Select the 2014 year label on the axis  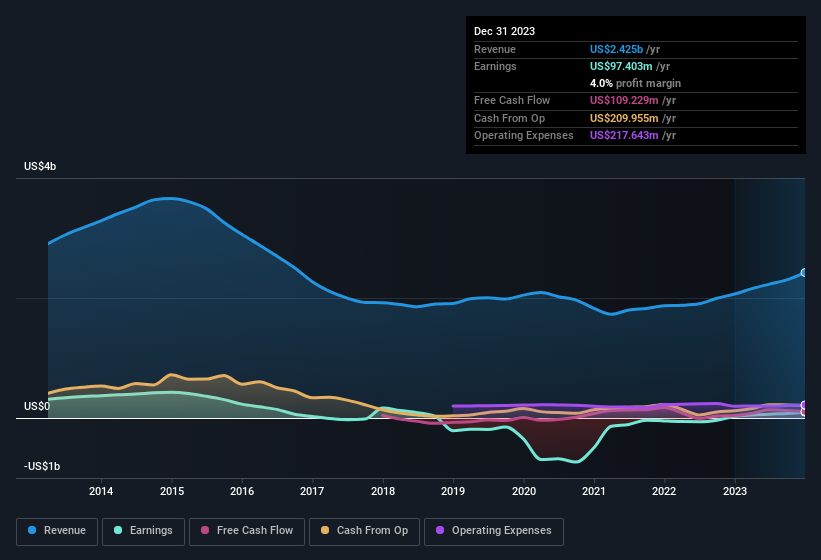[x=101, y=491]
